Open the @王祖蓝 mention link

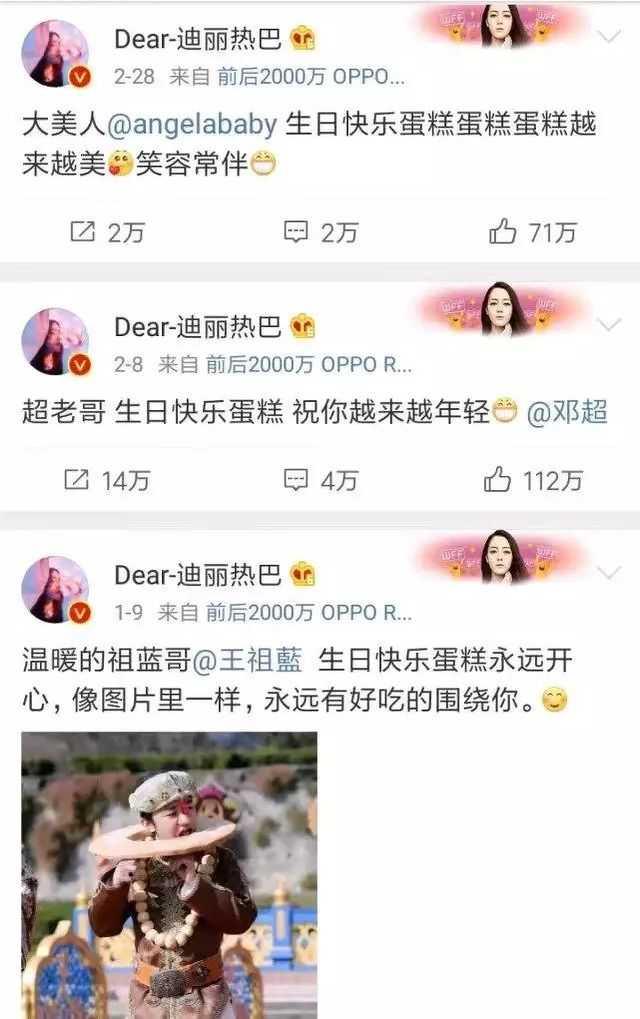(x=248, y=660)
